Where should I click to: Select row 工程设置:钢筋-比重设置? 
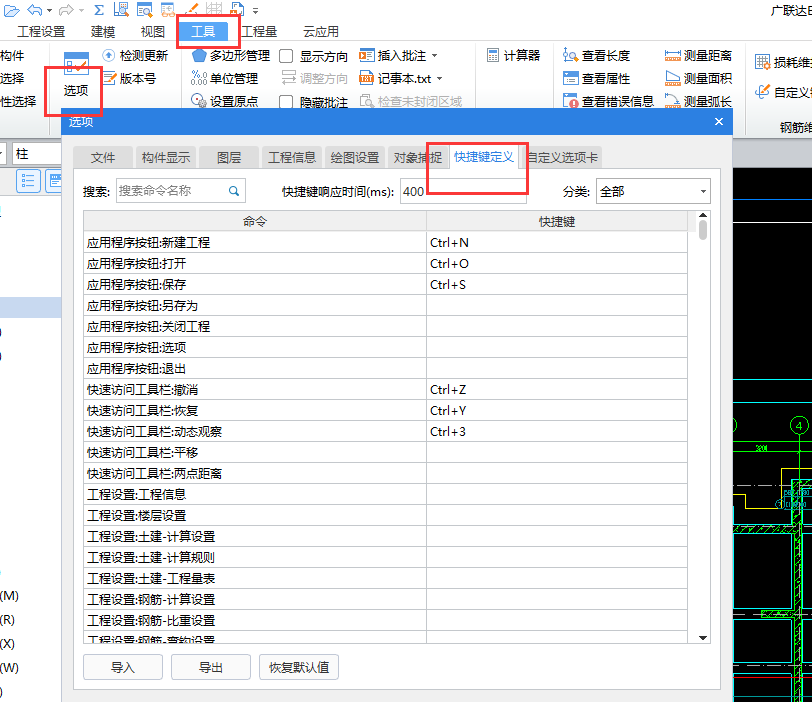point(385,620)
